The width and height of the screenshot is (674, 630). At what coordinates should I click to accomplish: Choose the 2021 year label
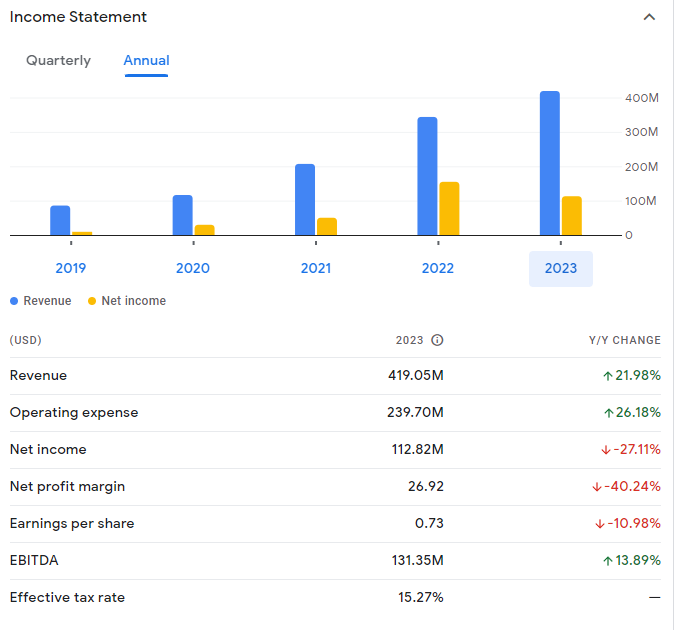[316, 268]
